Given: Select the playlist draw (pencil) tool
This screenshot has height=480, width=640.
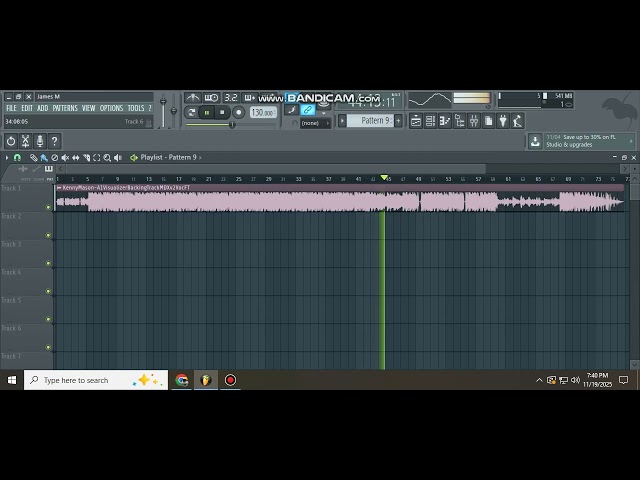Looking at the screenshot, I should click(33, 158).
